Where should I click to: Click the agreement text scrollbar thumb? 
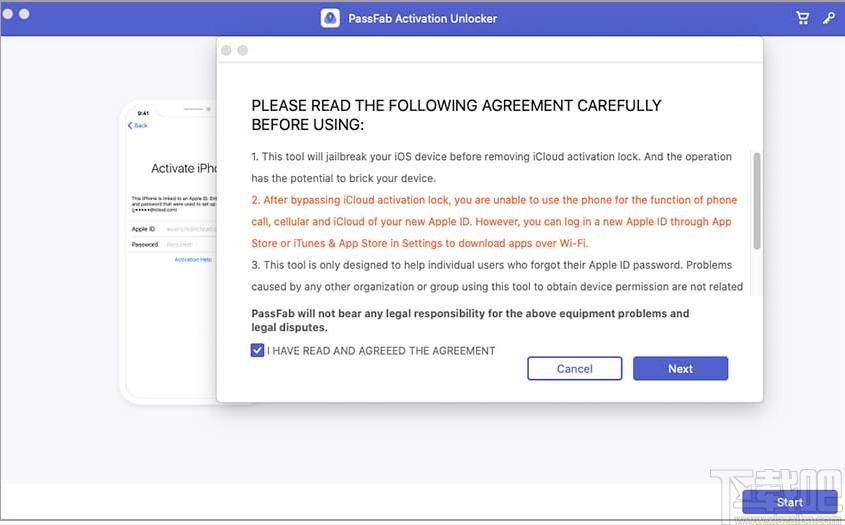click(757, 201)
